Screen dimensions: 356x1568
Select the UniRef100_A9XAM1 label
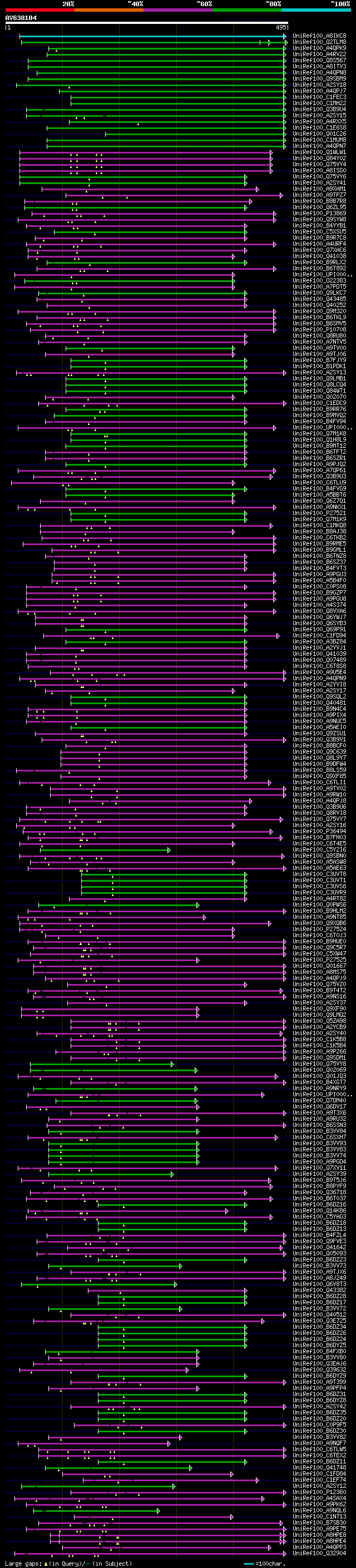click(319, 189)
